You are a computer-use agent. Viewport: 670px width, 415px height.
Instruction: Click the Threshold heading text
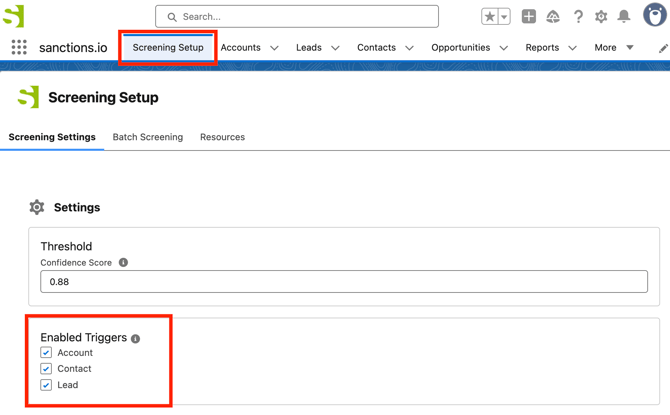click(66, 246)
